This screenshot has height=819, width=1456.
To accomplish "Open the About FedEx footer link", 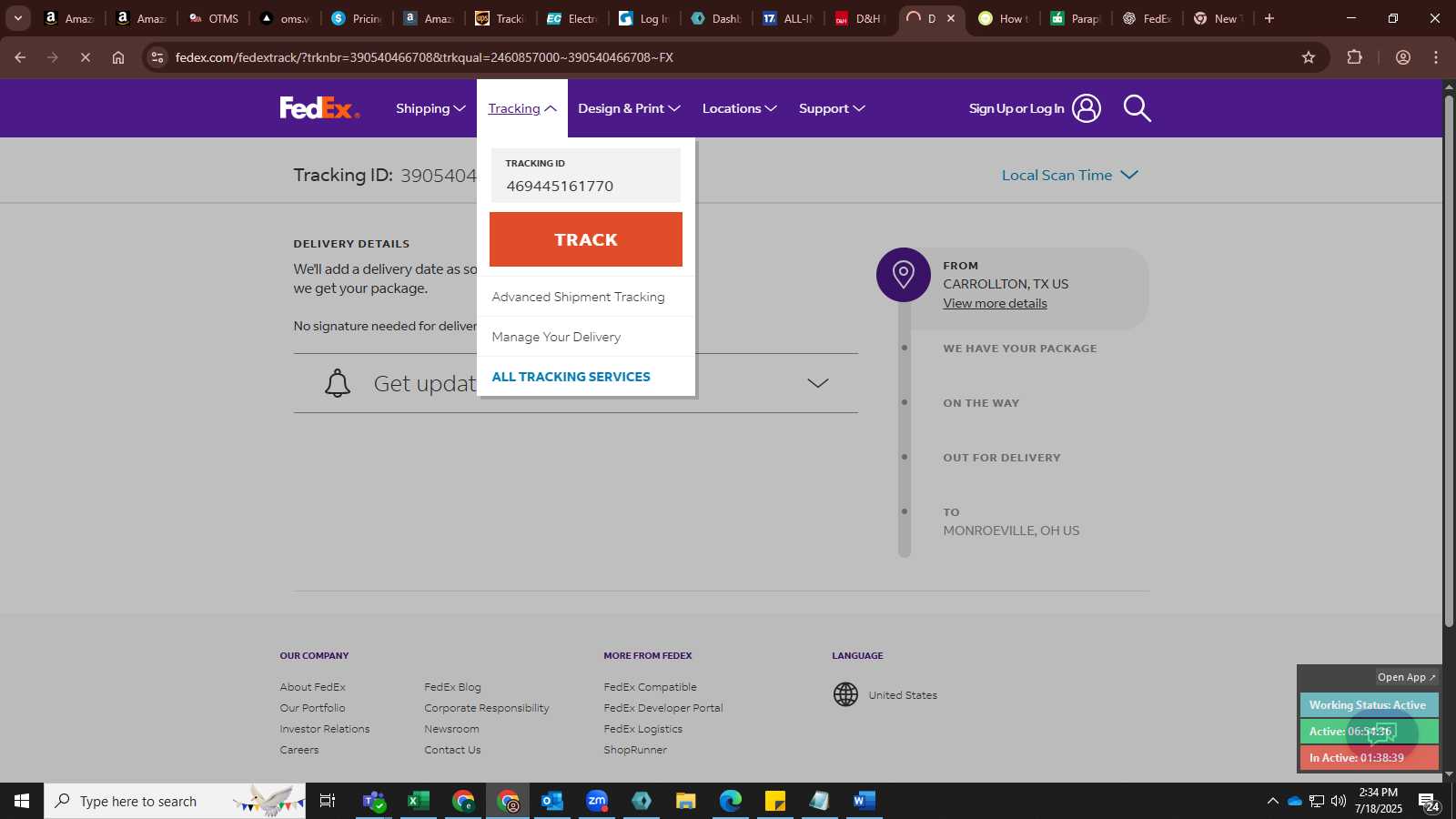I will 312,687.
